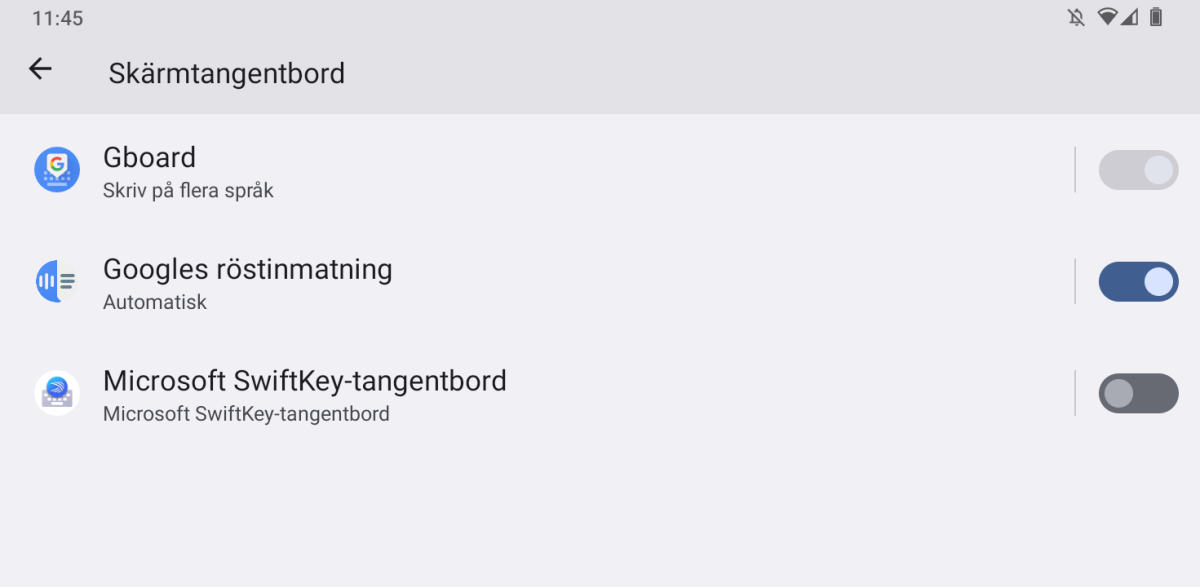Enable the Gboard toggle
The height and width of the screenshot is (587, 1200).
coord(1138,170)
